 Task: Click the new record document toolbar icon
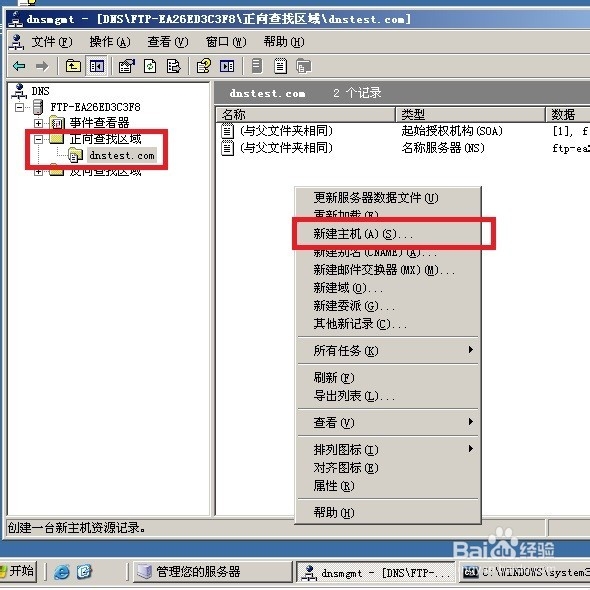tap(257, 66)
